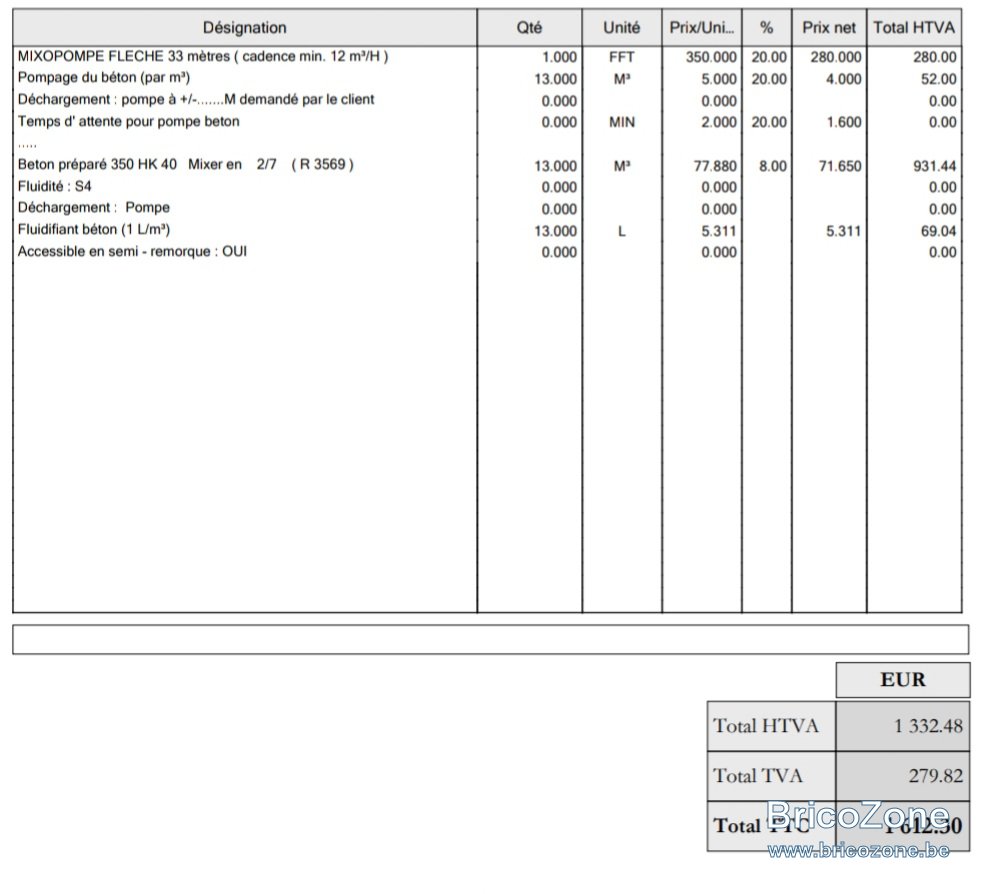The height and width of the screenshot is (894, 1003).
Task: Select 'Déchargement : pompe à +/-' client line
Action: pos(196,100)
